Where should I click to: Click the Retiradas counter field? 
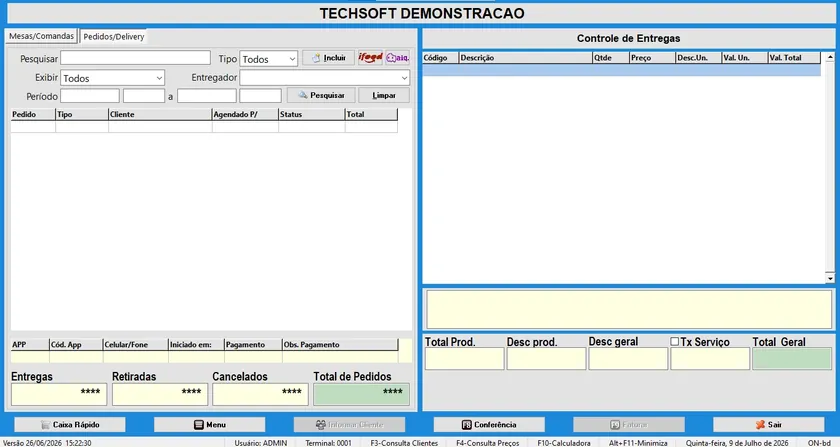tap(160, 394)
